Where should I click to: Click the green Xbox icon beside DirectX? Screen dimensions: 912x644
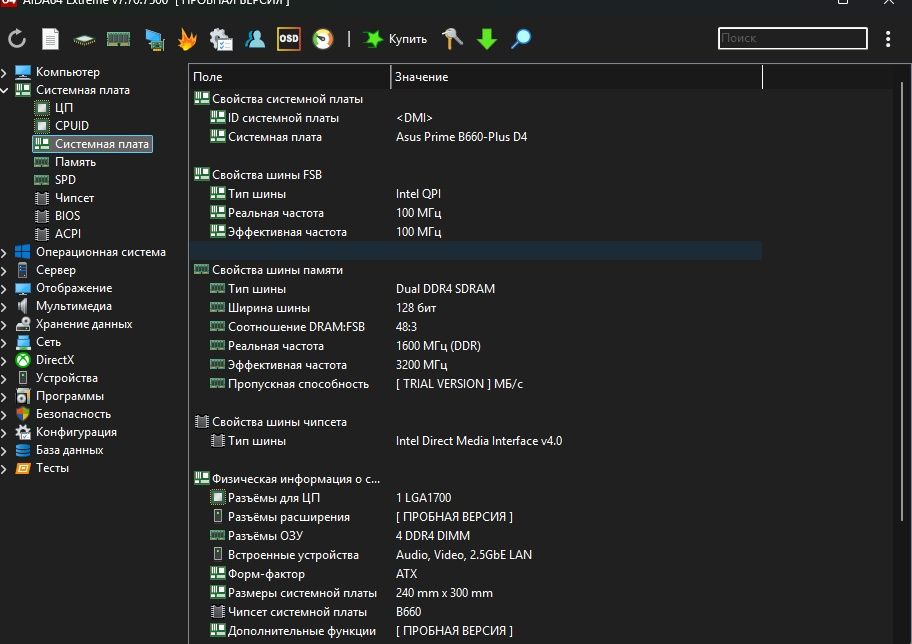(x=23, y=360)
